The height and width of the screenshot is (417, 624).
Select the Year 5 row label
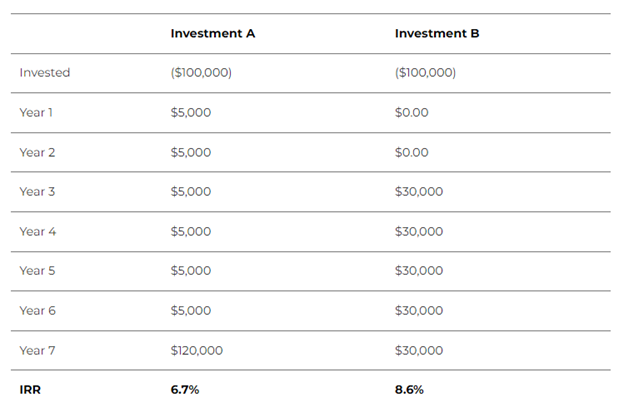pos(37,271)
